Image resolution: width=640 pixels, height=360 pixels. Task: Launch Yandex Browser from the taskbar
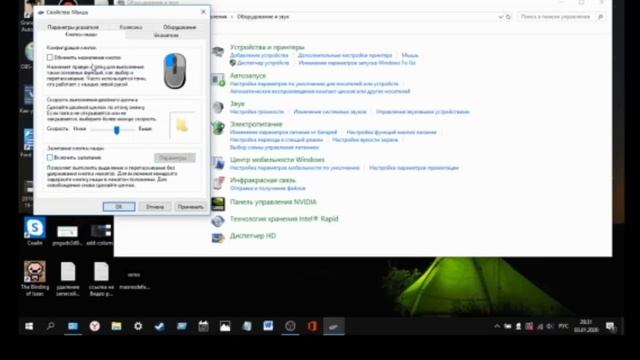(x=95, y=326)
